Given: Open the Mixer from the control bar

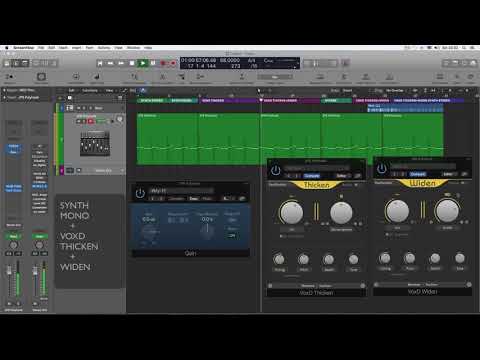Looking at the screenshot, I should 44,63.
